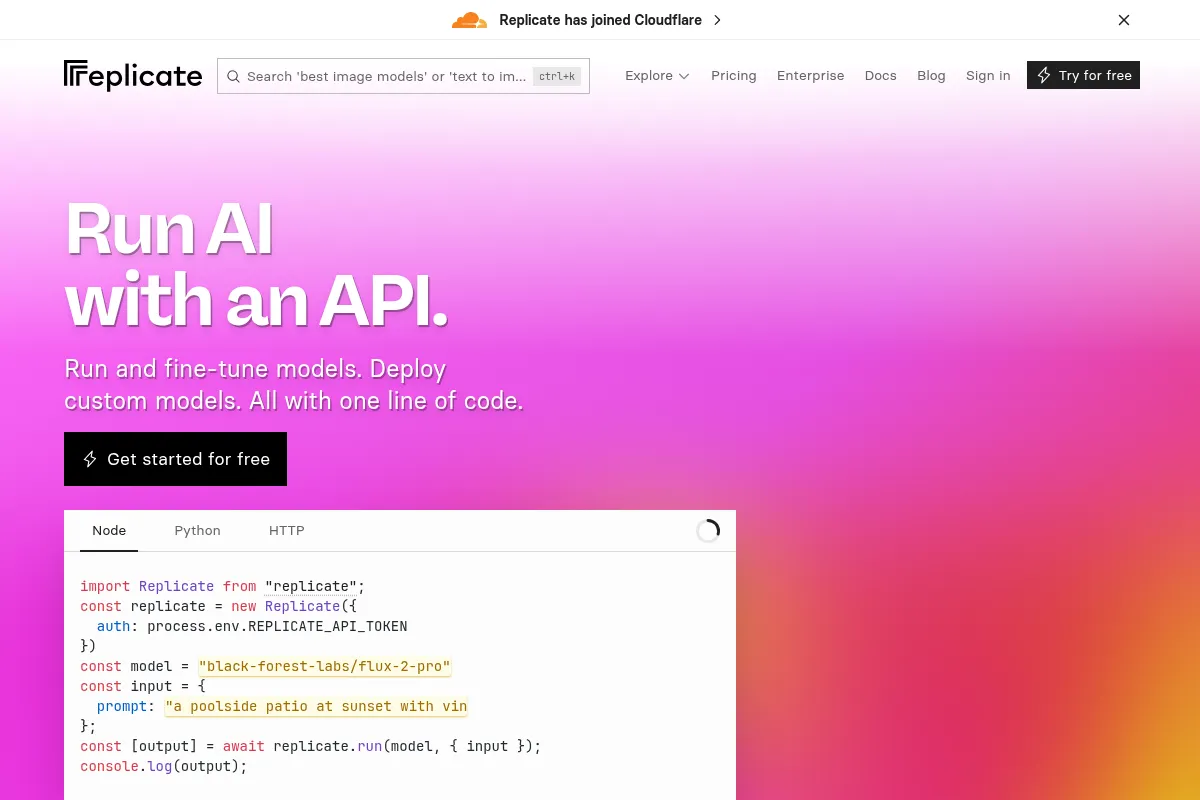Click the "black-forest-labs/flux-2-pro" model string
Viewport: 1200px width, 800px height.
point(325,666)
